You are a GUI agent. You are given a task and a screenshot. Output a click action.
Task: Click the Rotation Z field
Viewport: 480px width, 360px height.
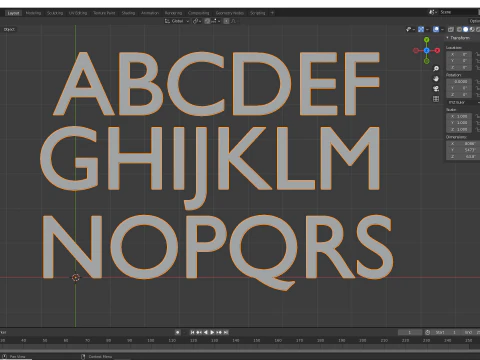pyautogui.click(x=459, y=95)
